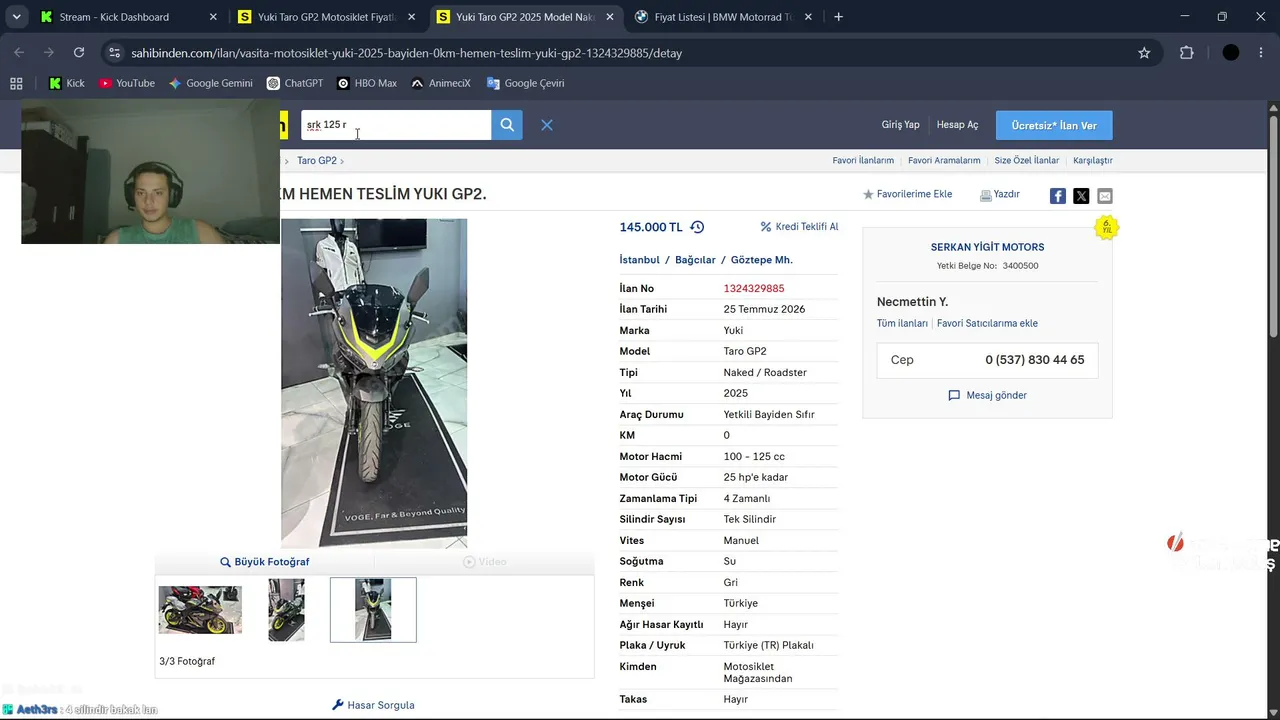Clear the search with the X icon
The image size is (1280, 720).
547,125
